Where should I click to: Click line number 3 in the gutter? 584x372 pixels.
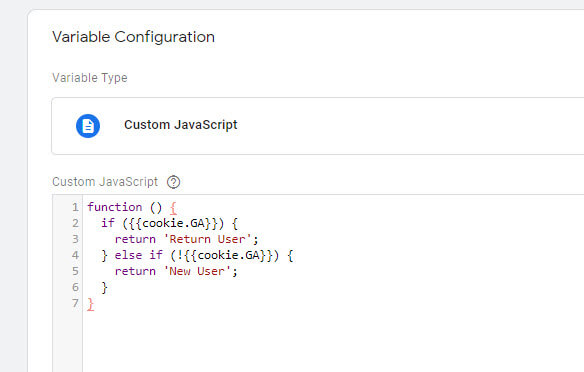coord(75,239)
